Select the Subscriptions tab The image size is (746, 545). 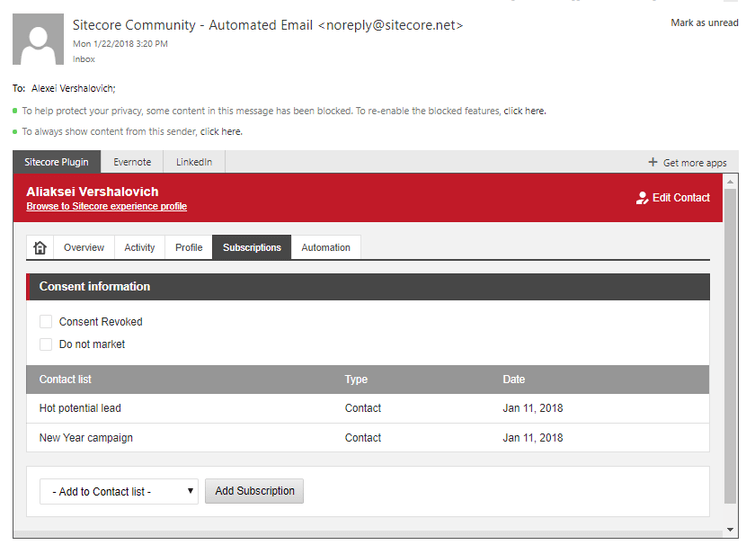(x=252, y=247)
